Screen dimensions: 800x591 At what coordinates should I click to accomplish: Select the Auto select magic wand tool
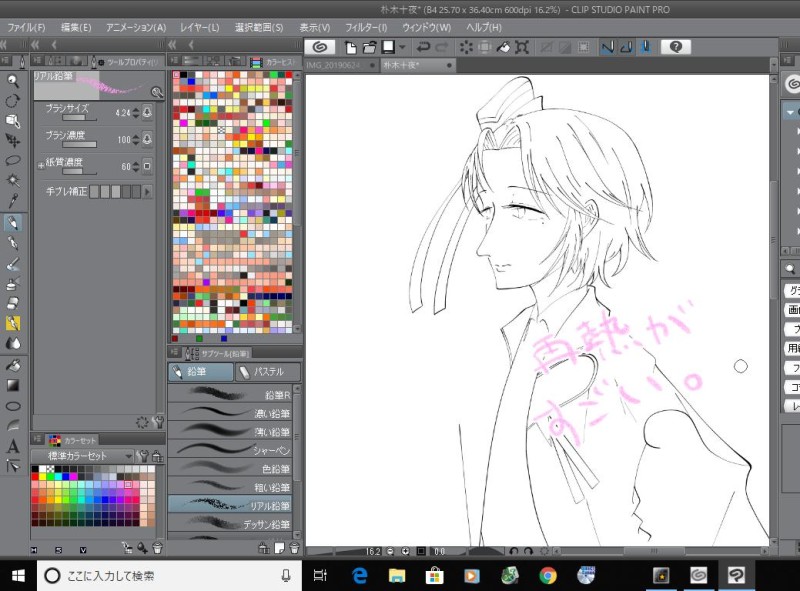click(x=13, y=180)
